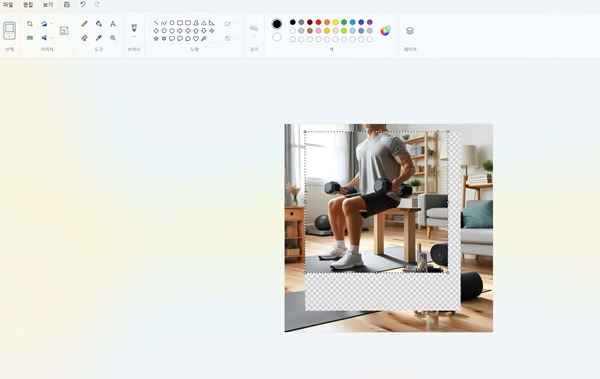
Task: Pick the diamond shape
Action: tap(156, 31)
